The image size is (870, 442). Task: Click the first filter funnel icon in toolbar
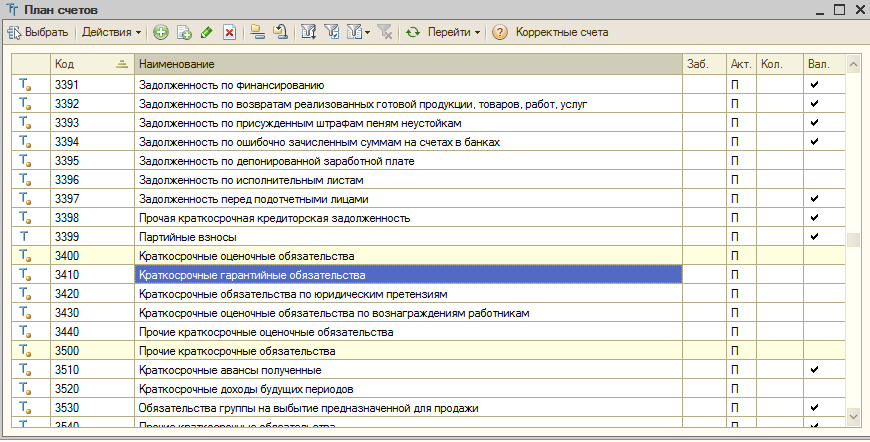(309, 33)
